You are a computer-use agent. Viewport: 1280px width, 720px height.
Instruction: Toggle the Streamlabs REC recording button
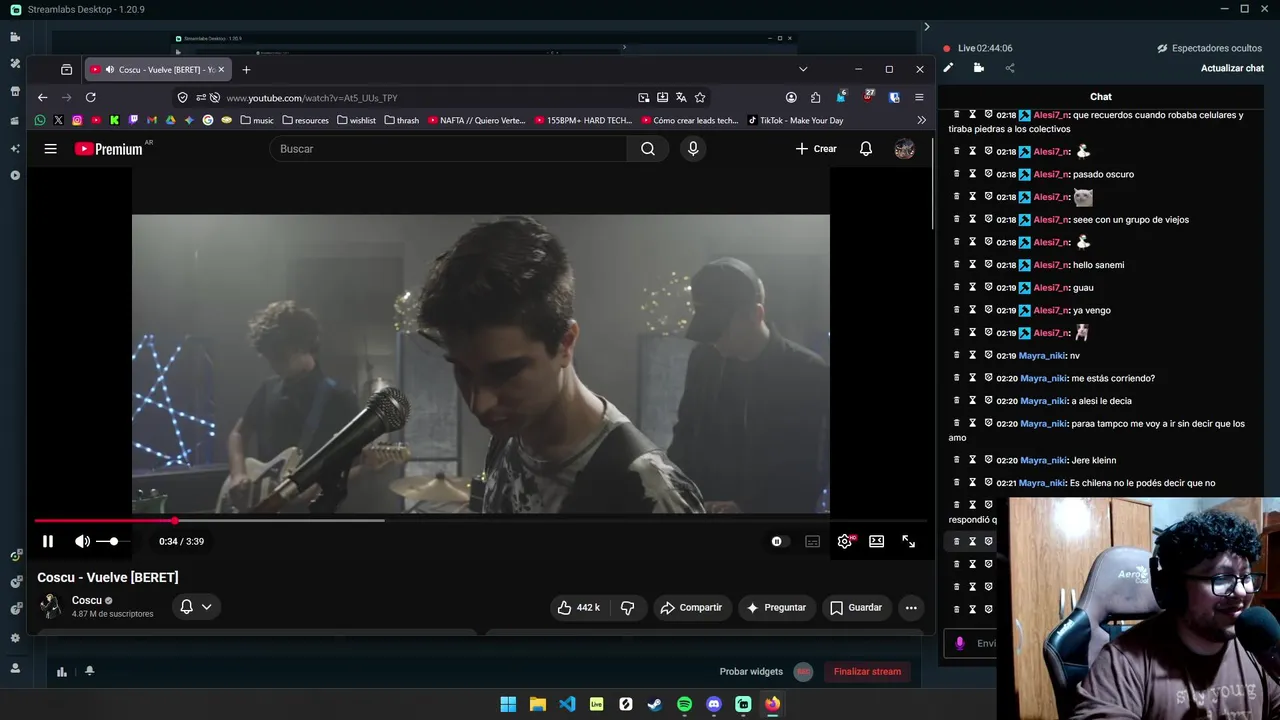pos(803,672)
